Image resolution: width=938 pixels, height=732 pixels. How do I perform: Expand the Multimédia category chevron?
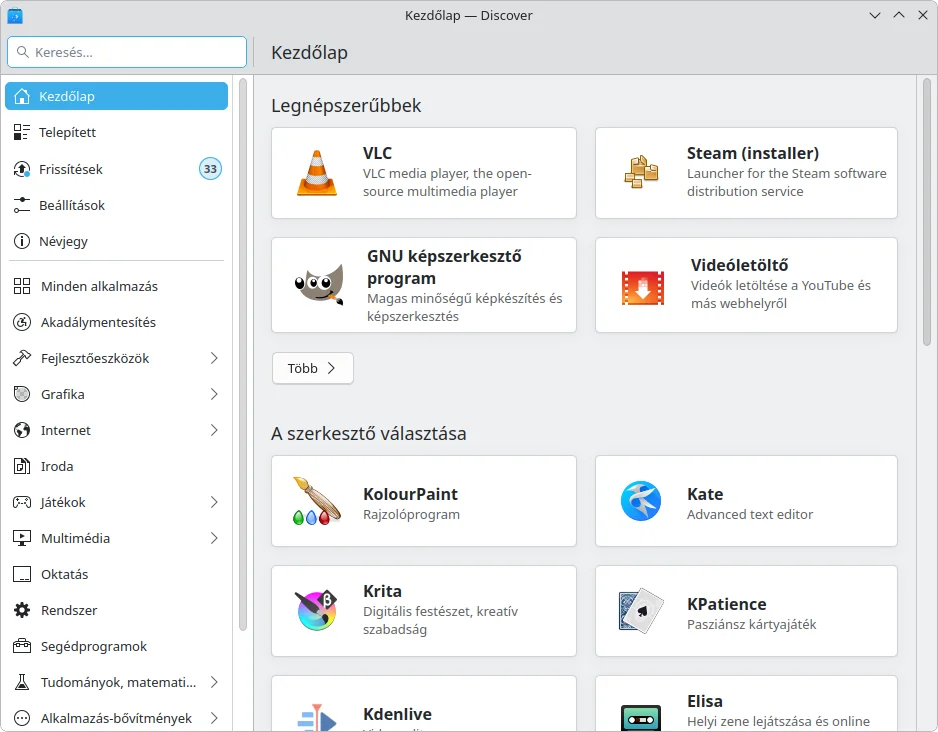pos(214,538)
